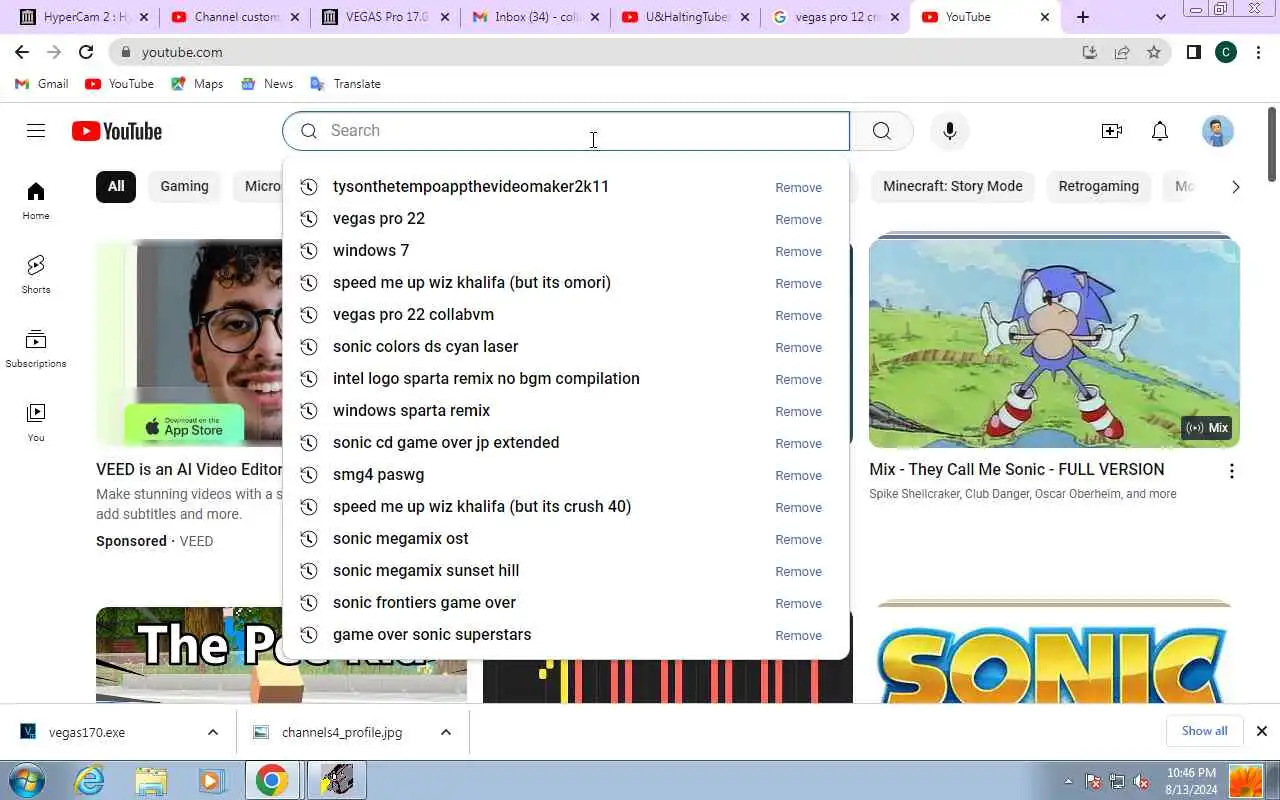Open Maps bookmark
This screenshot has height=800, width=1280.
coord(197,84)
